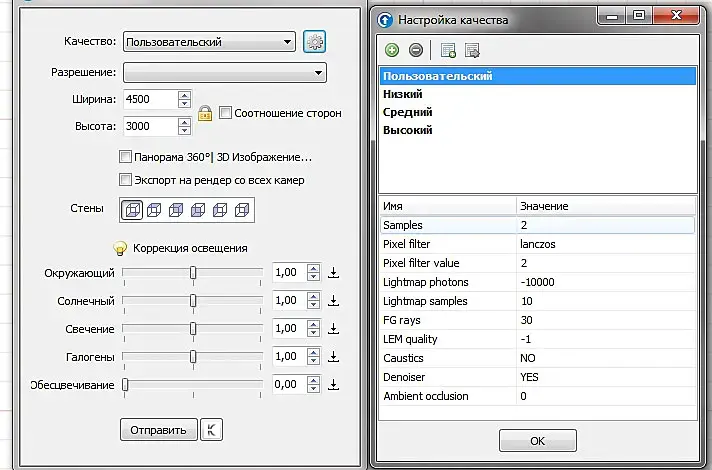Image resolution: width=712 pixels, height=470 pixels.
Task: Click Обесцвечивание slider handle
Action: pos(125,385)
